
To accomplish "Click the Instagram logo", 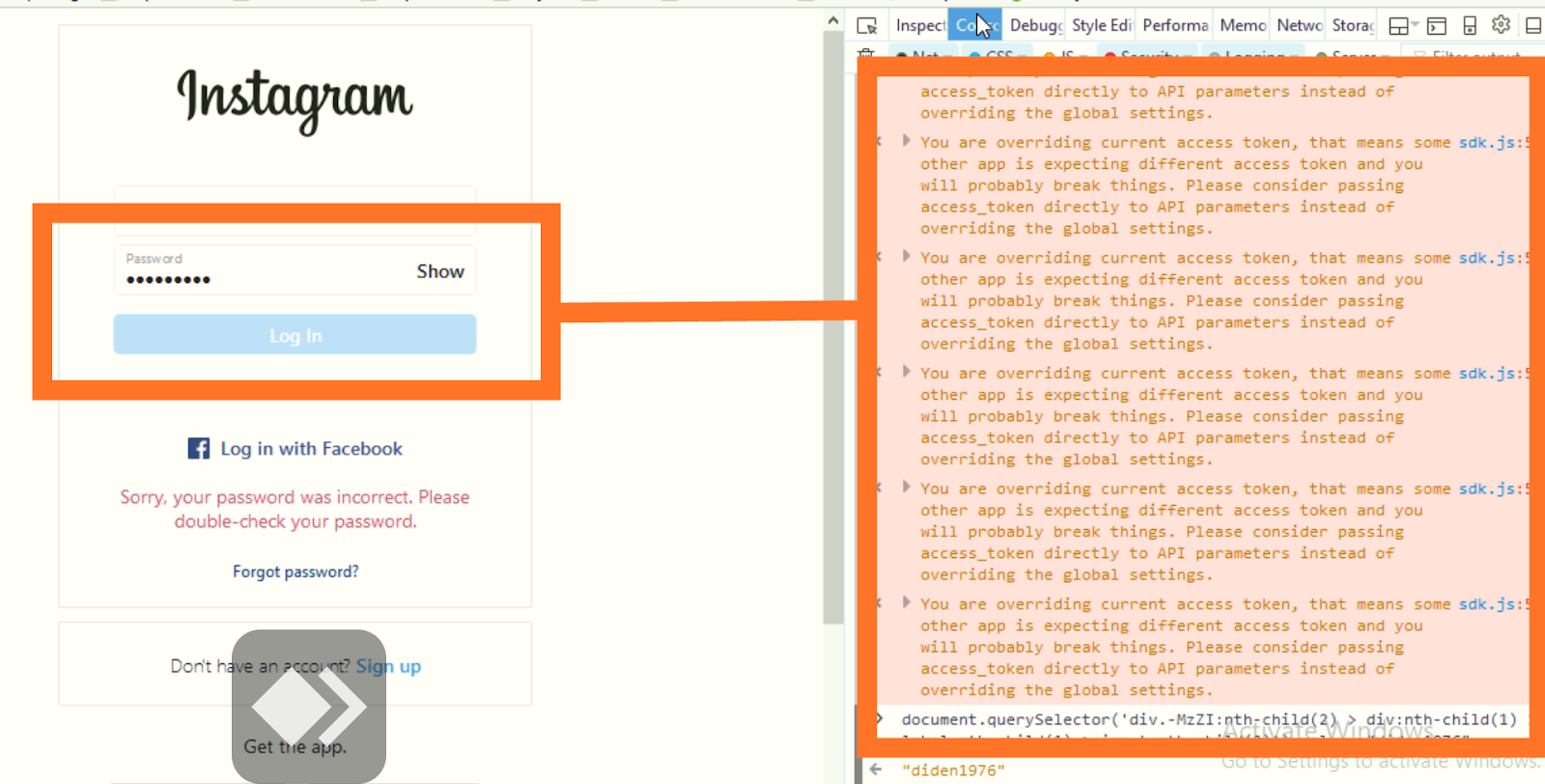I will [x=295, y=100].
